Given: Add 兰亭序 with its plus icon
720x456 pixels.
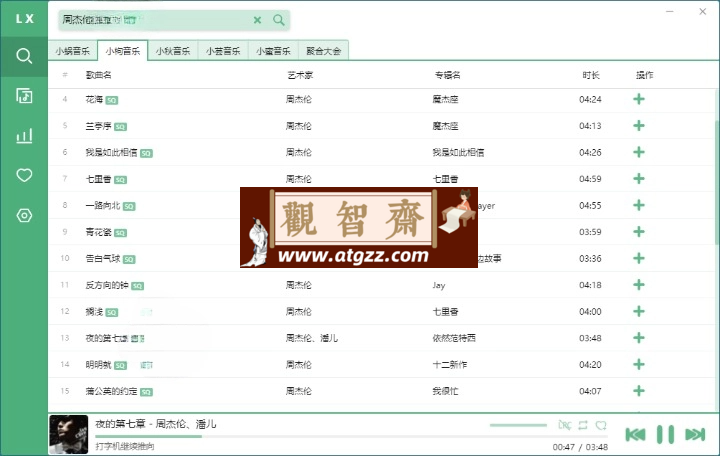Looking at the screenshot, I should point(639,126).
